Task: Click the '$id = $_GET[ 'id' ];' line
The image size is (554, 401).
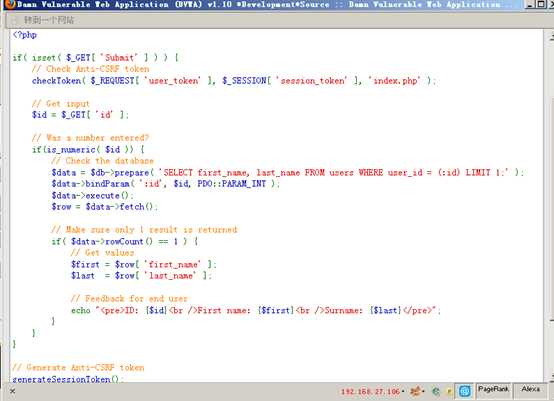Action: click(80, 114)
